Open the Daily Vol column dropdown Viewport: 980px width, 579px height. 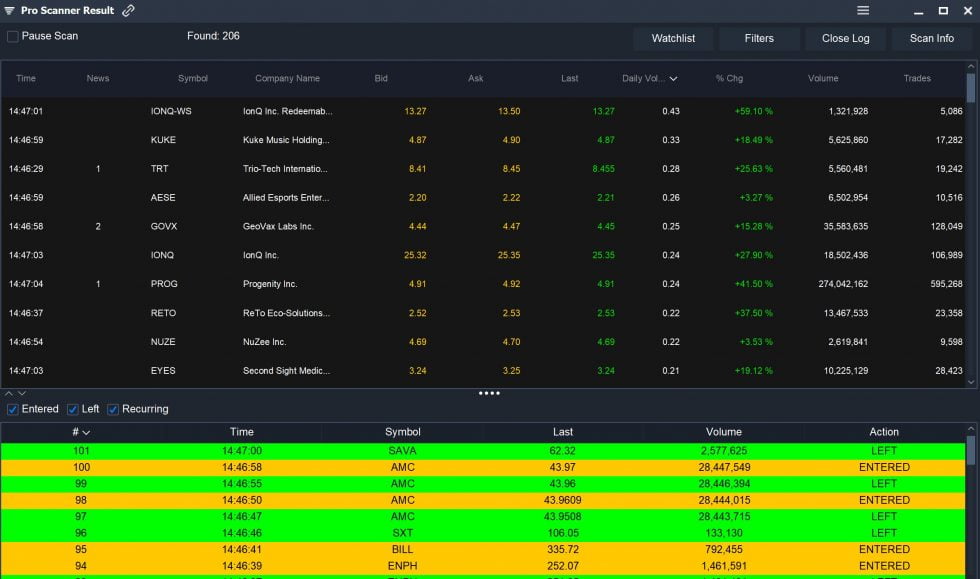(x=673, y=79)
